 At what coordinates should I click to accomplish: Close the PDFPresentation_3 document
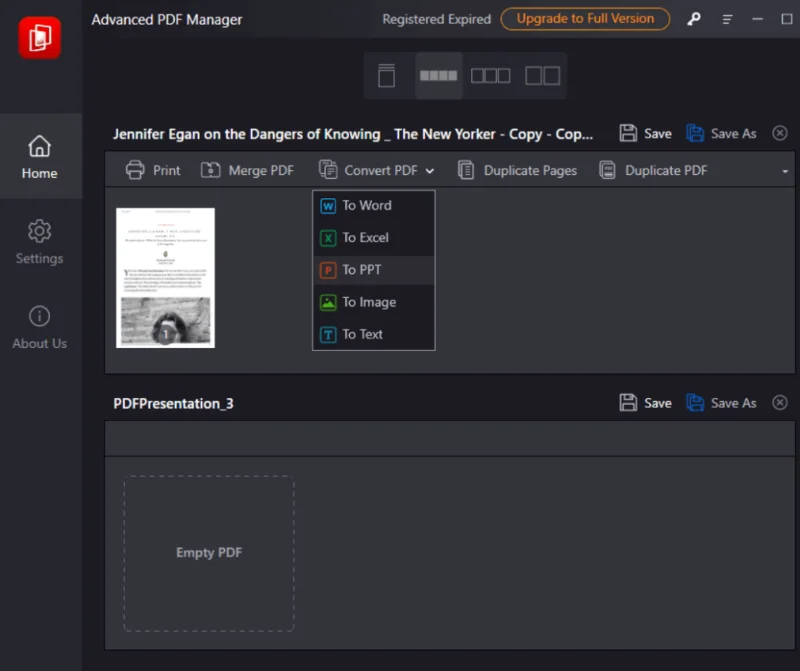780,403
